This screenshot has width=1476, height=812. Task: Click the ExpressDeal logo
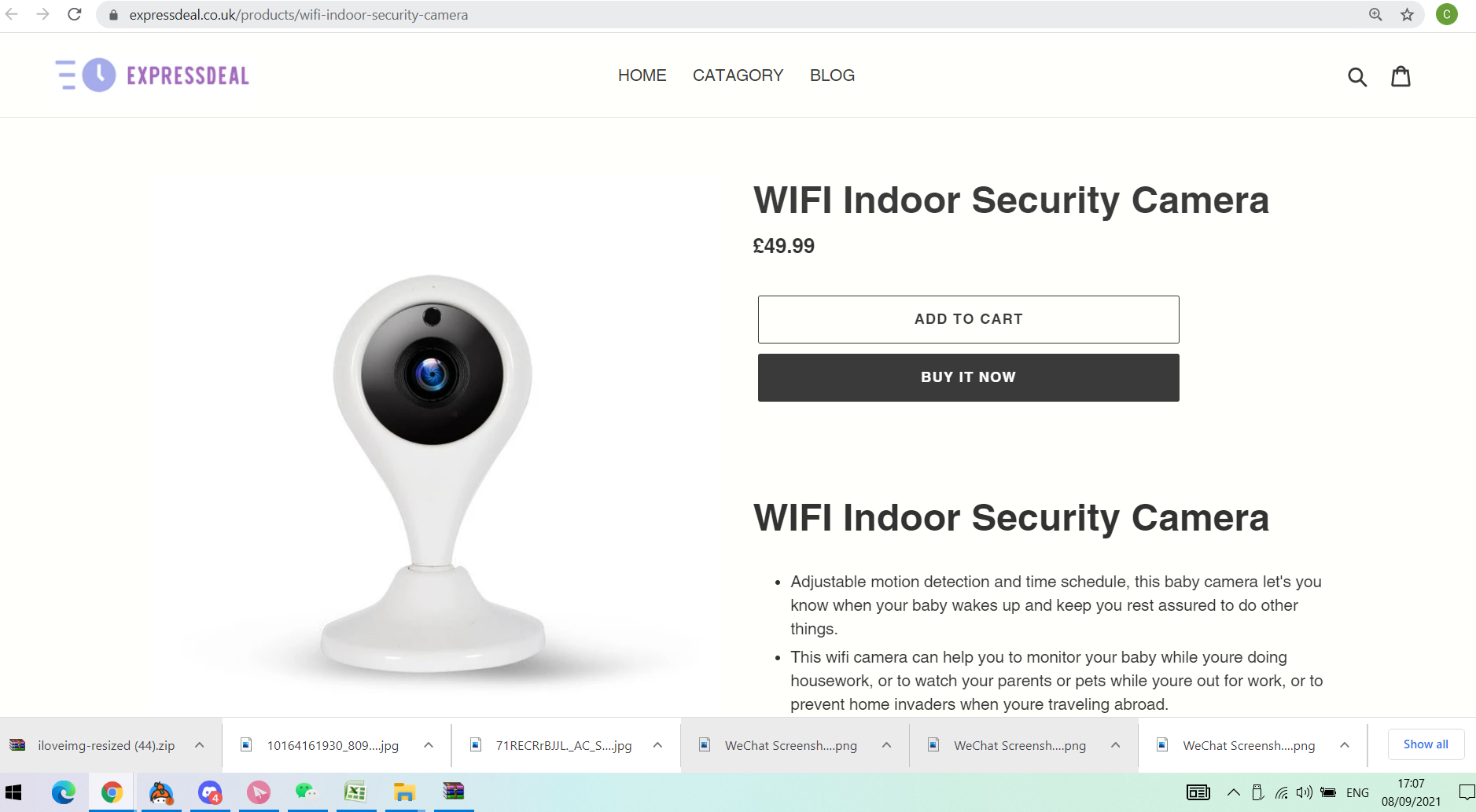(153, 75)
